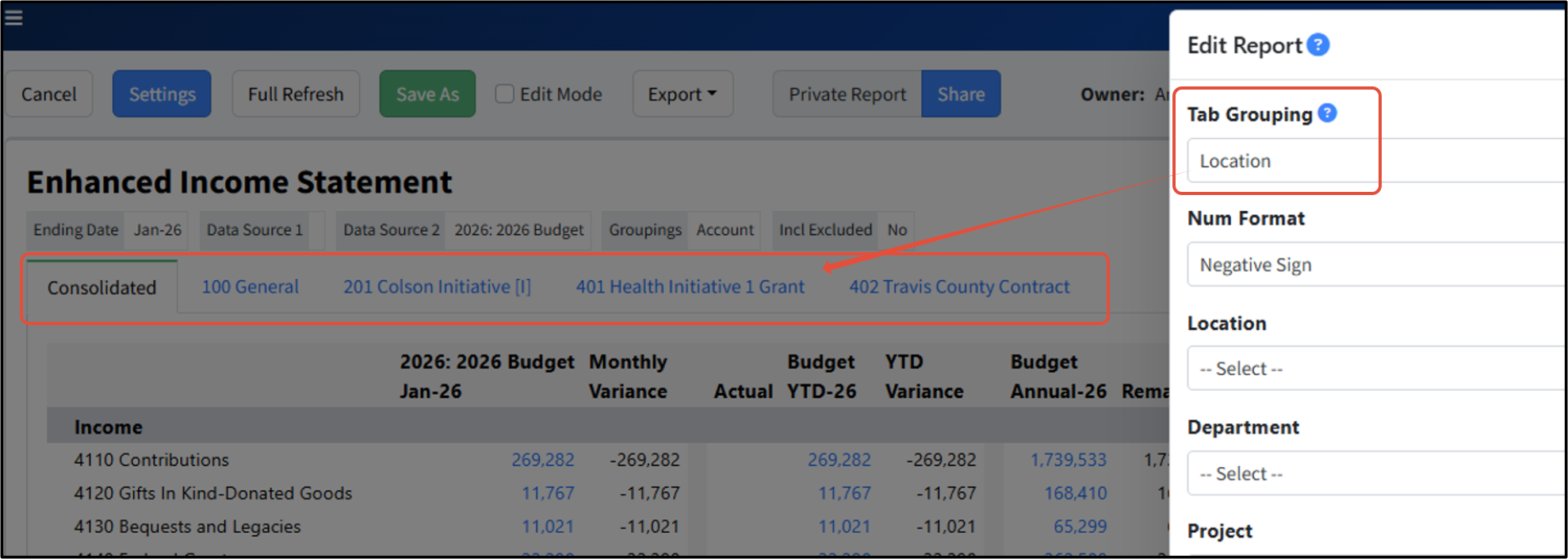Click the 4130 Bequests and Legacies label
The image size is (1568, 559).
point(188,526)
